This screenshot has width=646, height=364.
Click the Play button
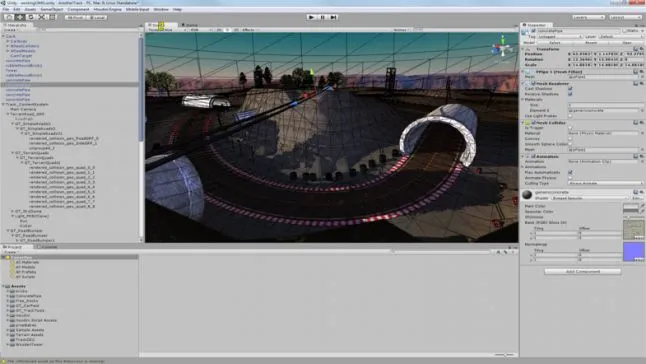[x=311, y=17]
